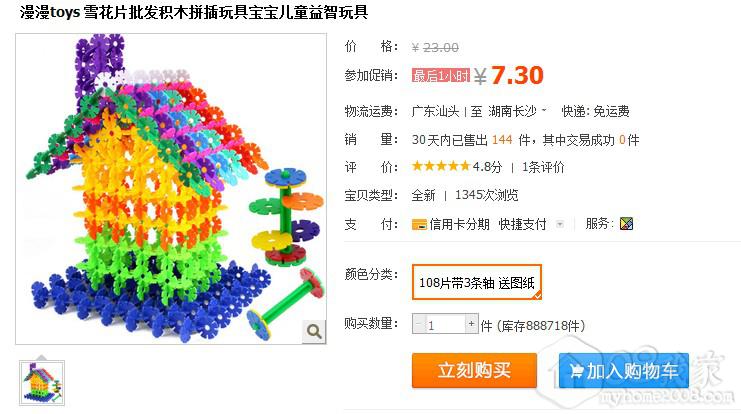Increase quantity with the plus button

coord(471,324)
